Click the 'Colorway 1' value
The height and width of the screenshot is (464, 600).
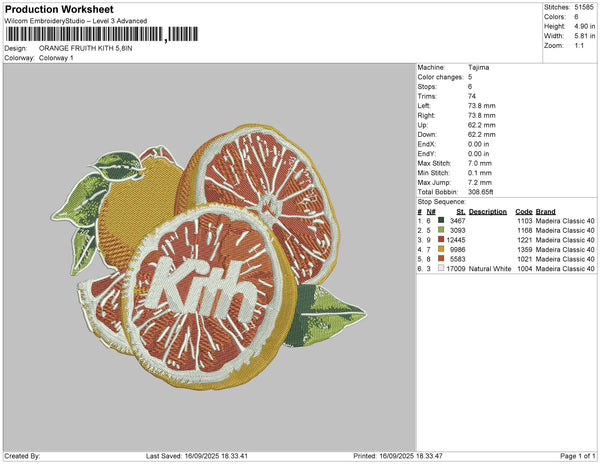click(x=56, y=58)
